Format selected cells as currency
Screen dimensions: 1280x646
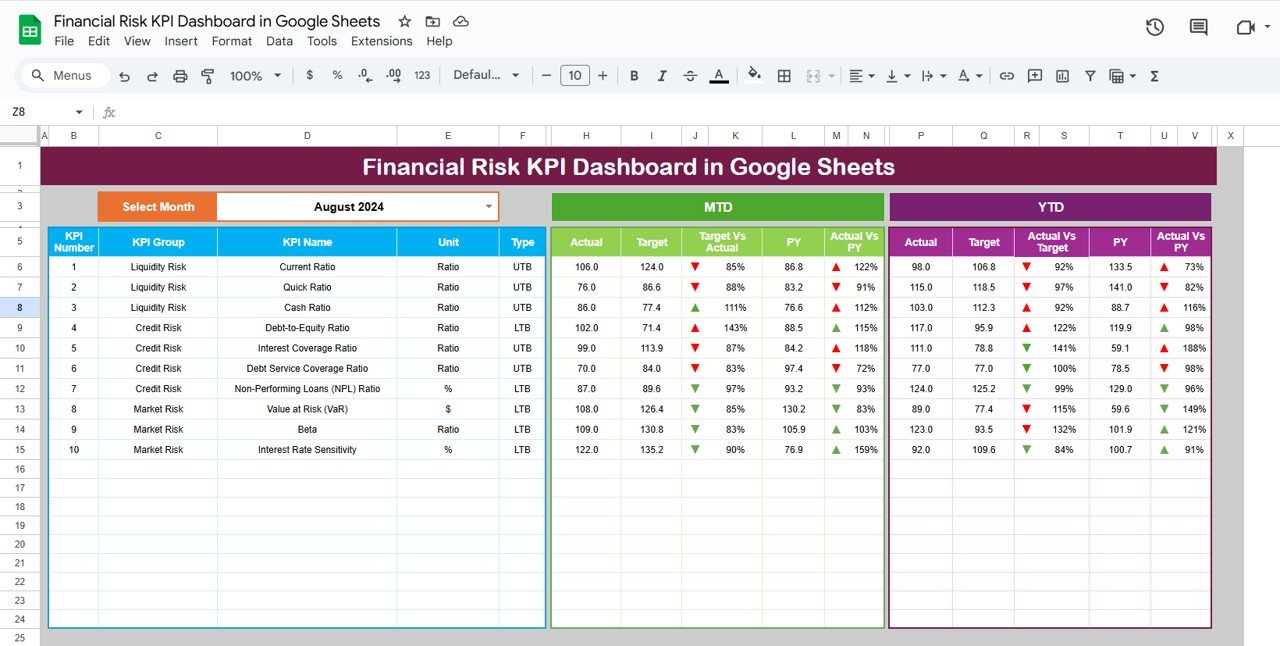coord(309,75)
